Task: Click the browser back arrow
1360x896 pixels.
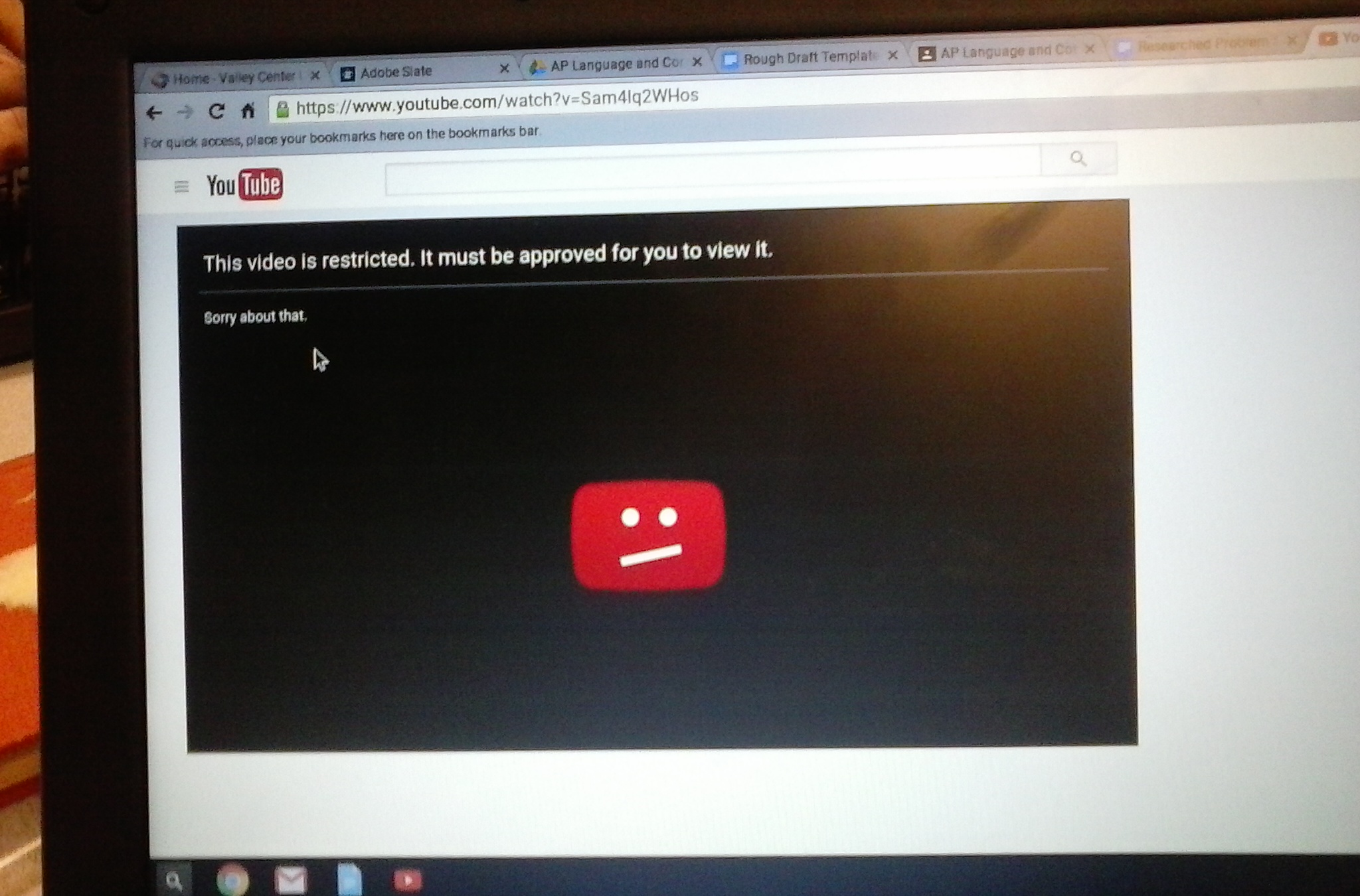Action: point(154,113)
